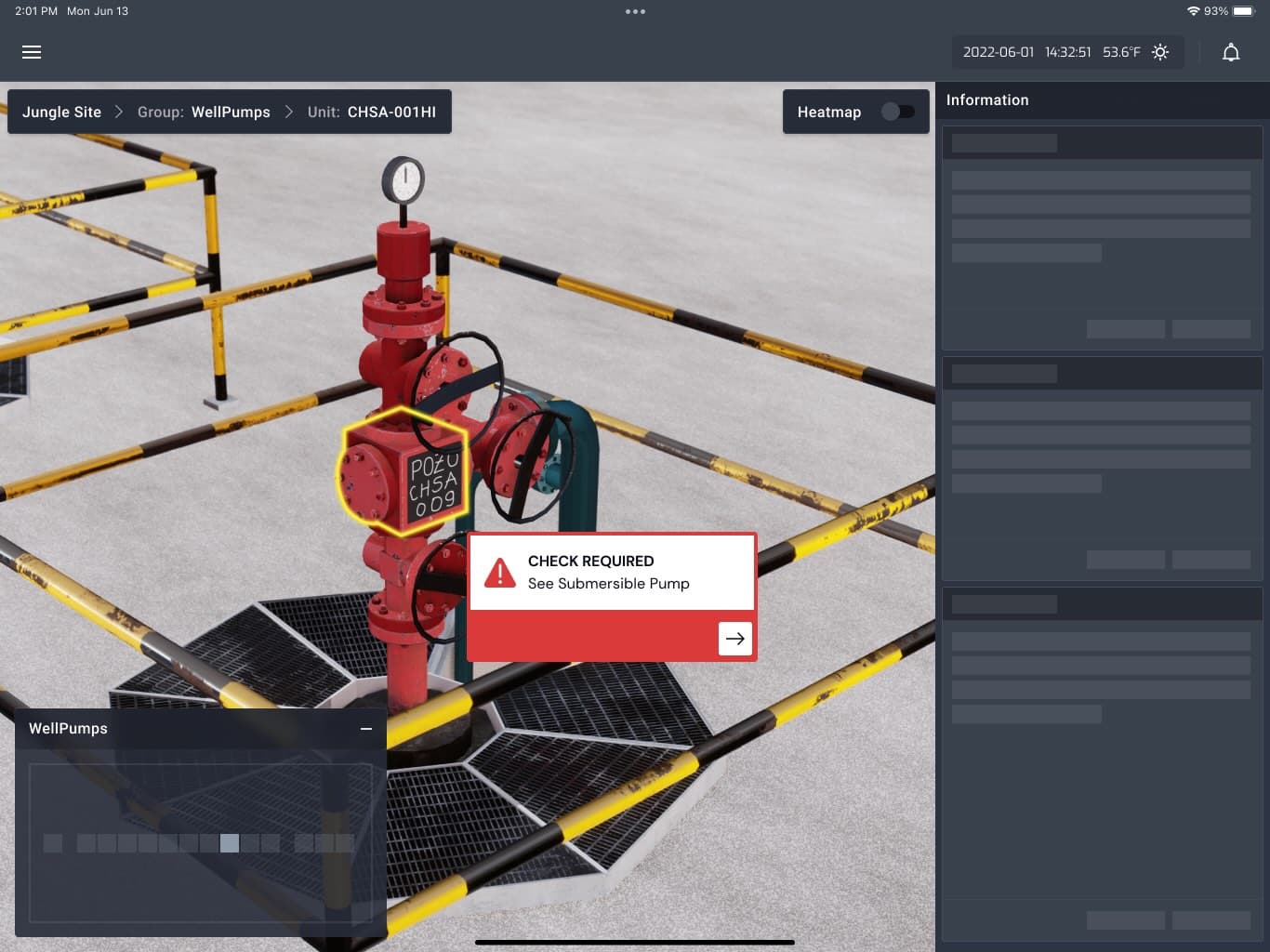Select the first square in WellPumps strip
The image size is (1270, 952).
pyautogui.click(x=53, y=843)
